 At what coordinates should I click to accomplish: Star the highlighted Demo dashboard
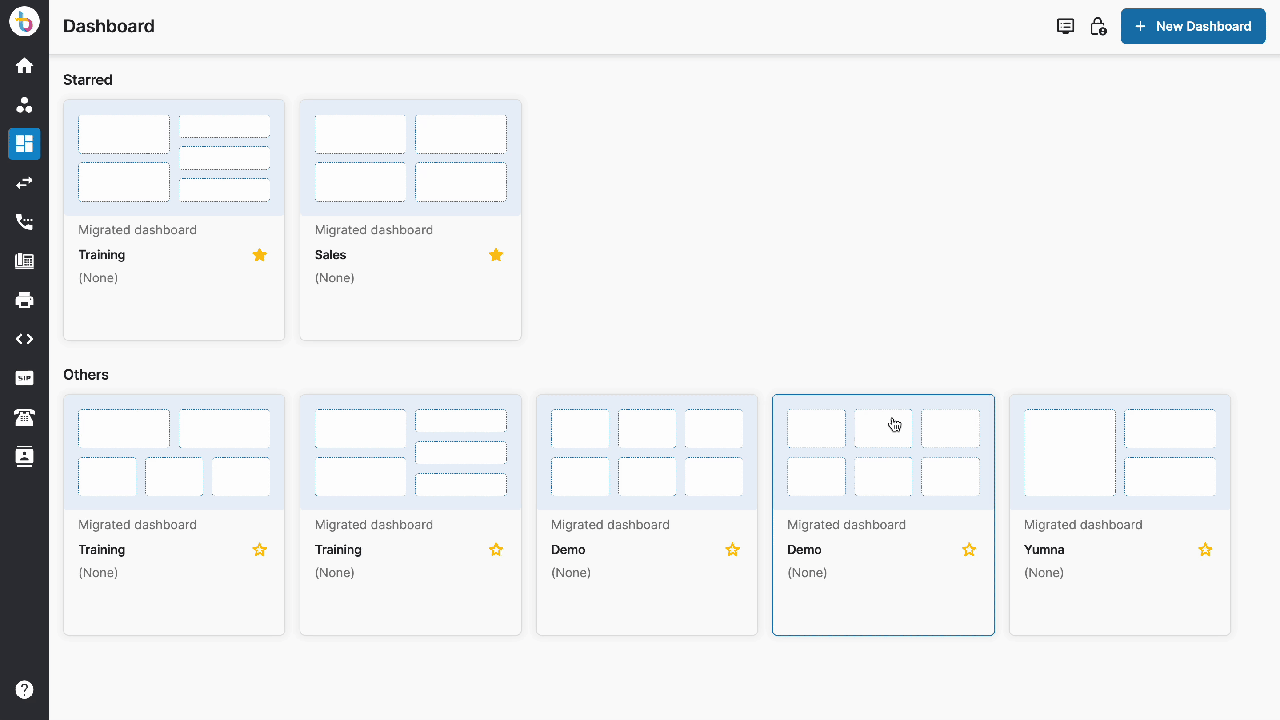[969, 550]
